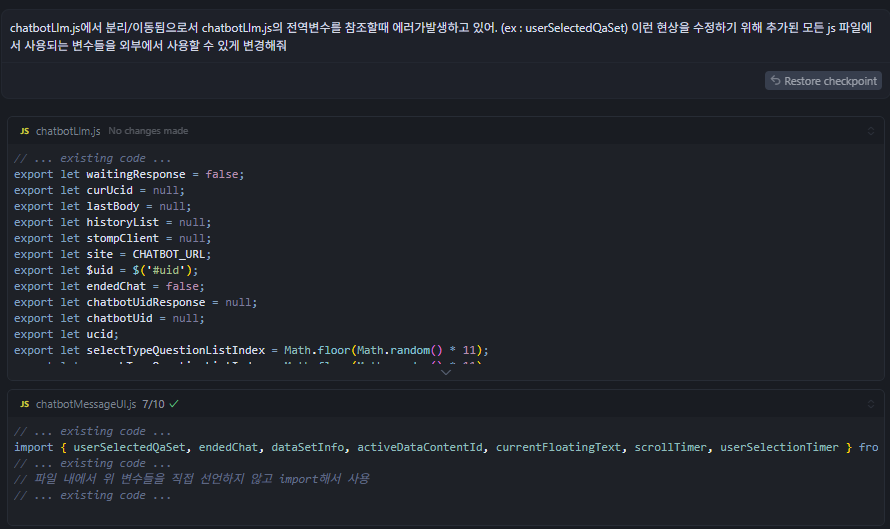Click the Korean comment line in chatbotMessageUi.js
This screenshot has height=529, width=890.
(191, 479)
